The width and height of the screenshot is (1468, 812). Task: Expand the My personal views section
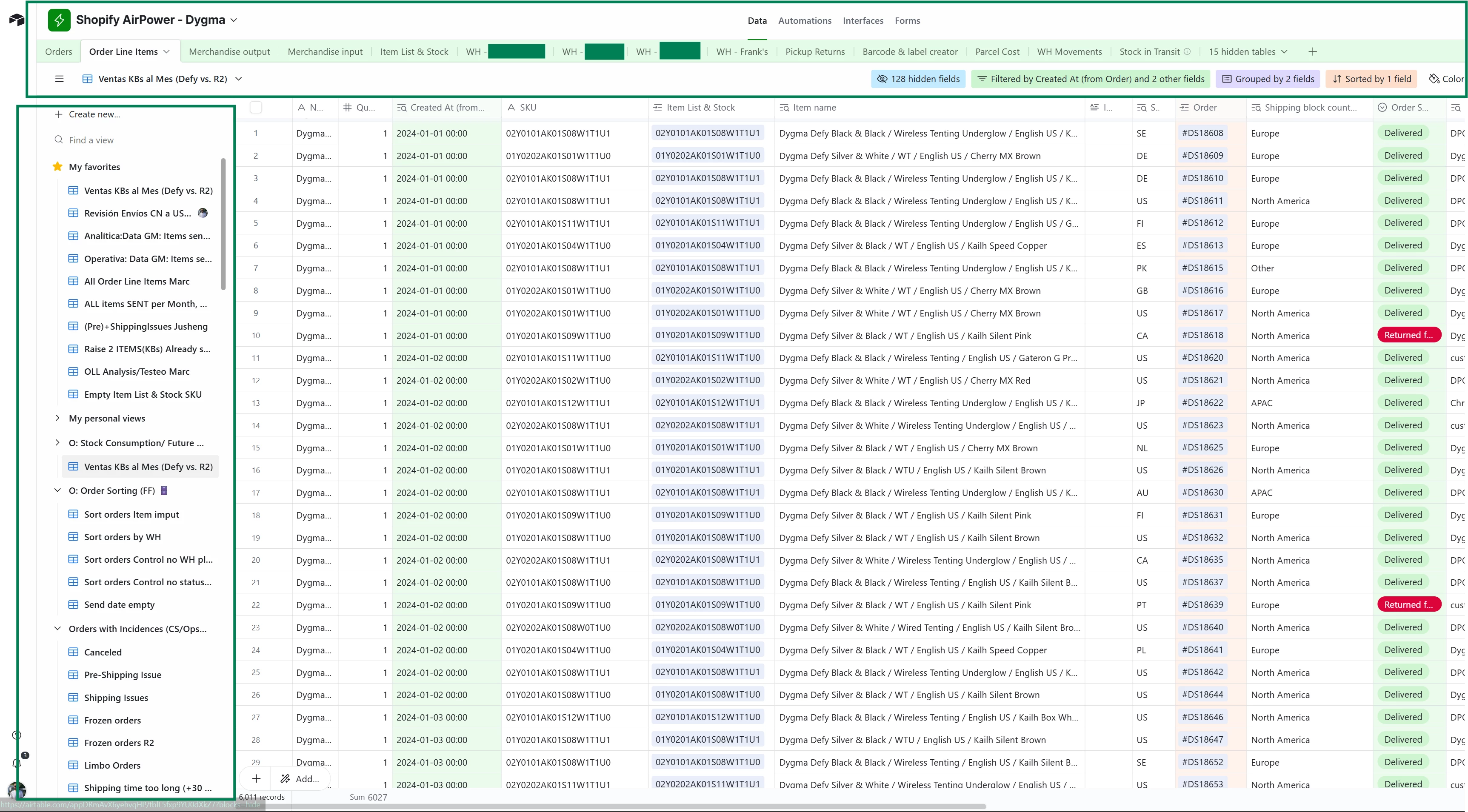57,418
